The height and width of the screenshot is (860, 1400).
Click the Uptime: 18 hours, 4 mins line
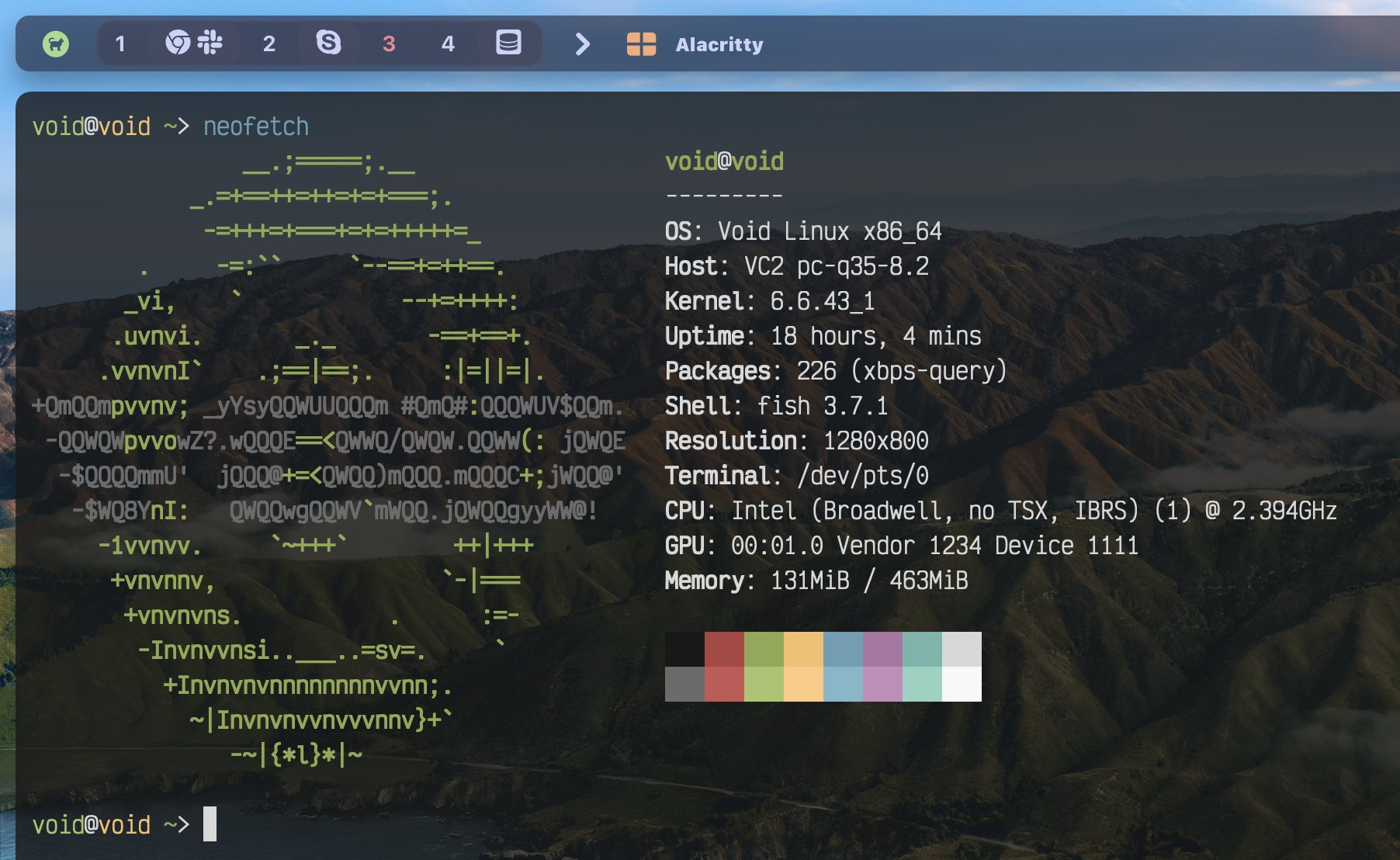click(823, 336)
